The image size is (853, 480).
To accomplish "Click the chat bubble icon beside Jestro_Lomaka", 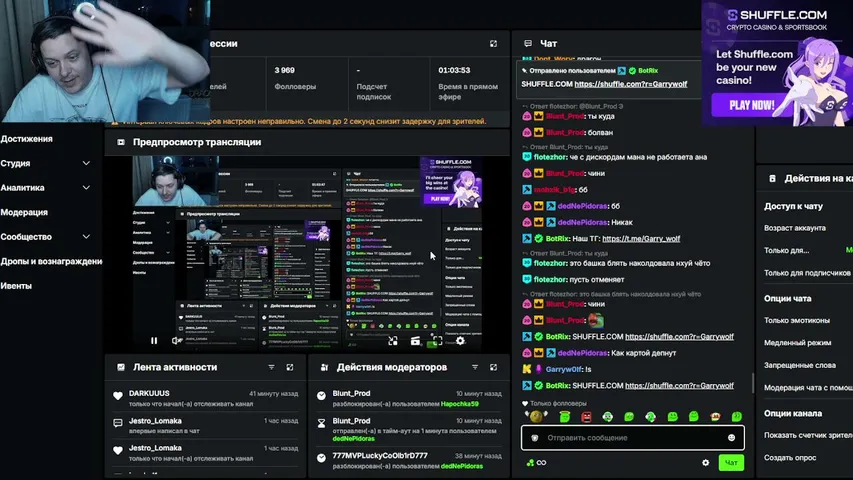I will tap(118, 423).
